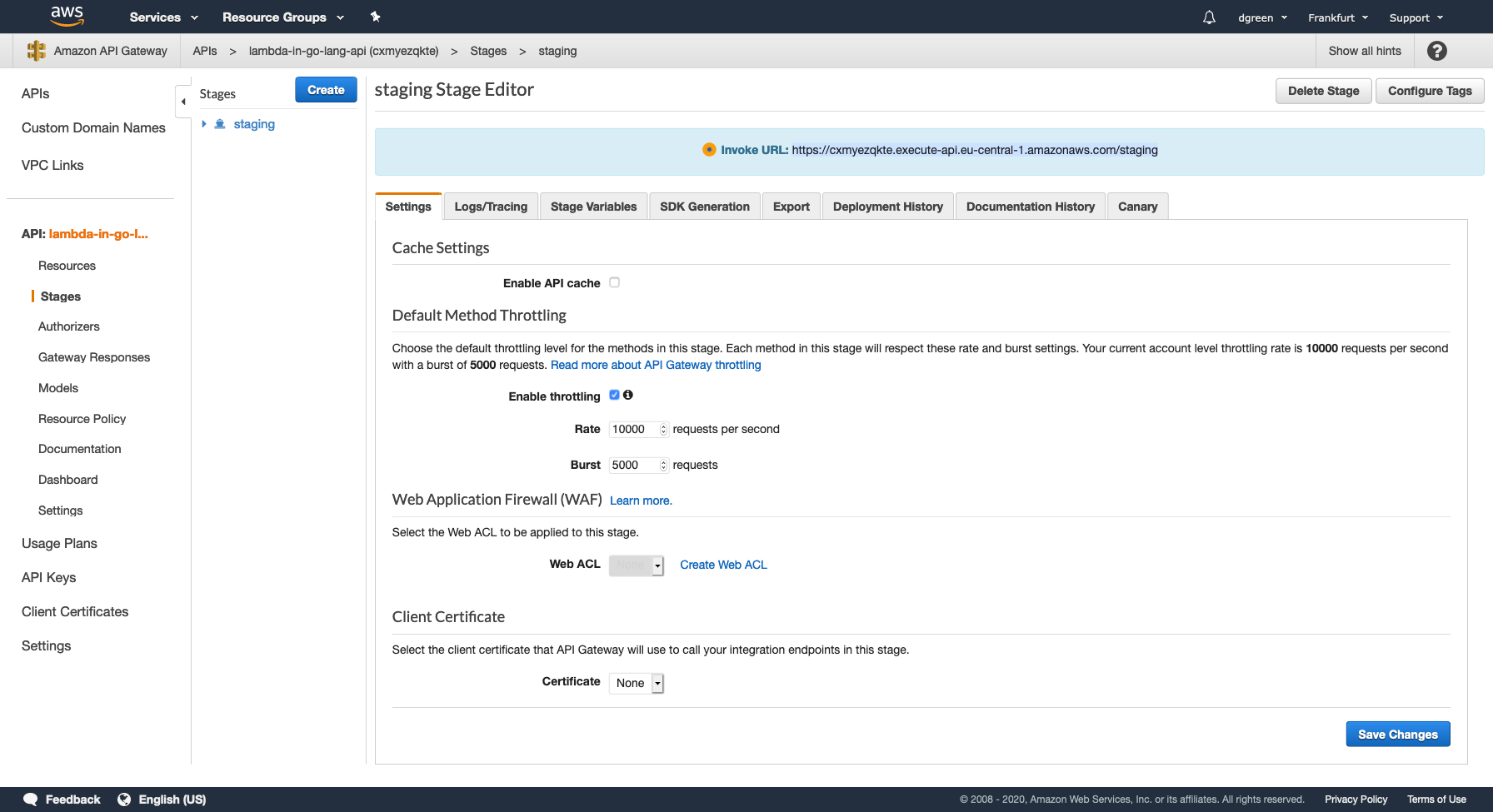Uncheck the Enable throttling checkbox
The image size is (1493, 812).
point(614,395)
